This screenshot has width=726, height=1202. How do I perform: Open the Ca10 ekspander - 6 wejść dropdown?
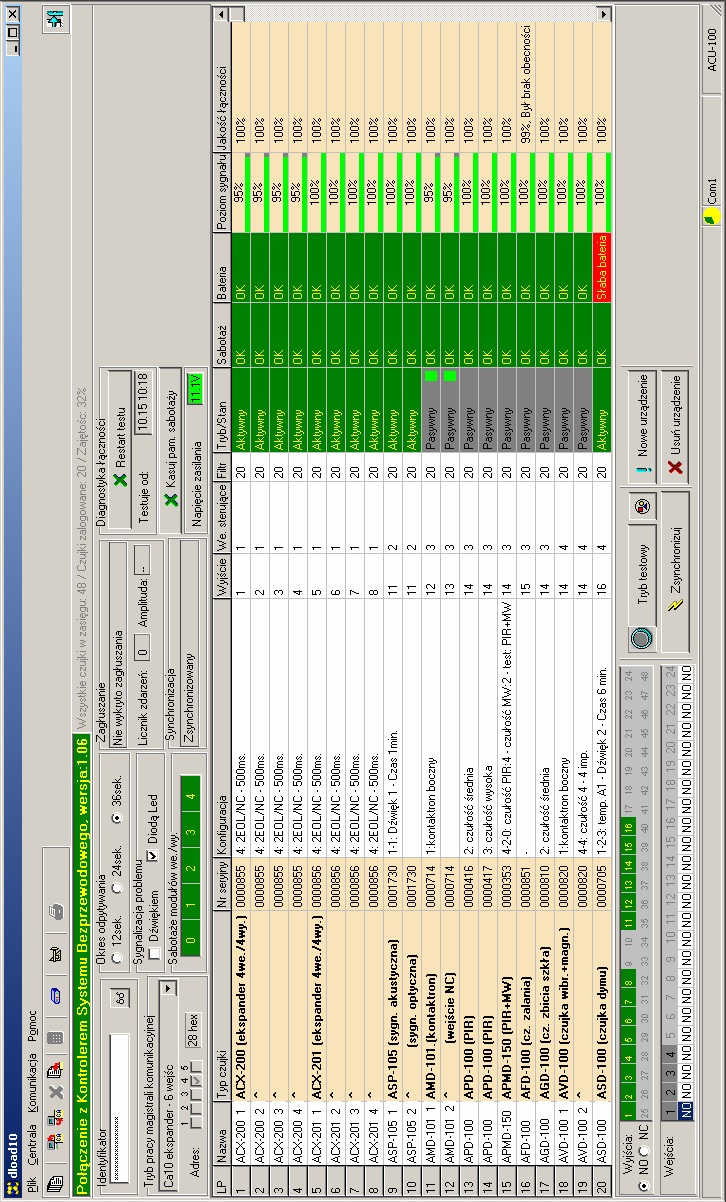click(168, 988)
